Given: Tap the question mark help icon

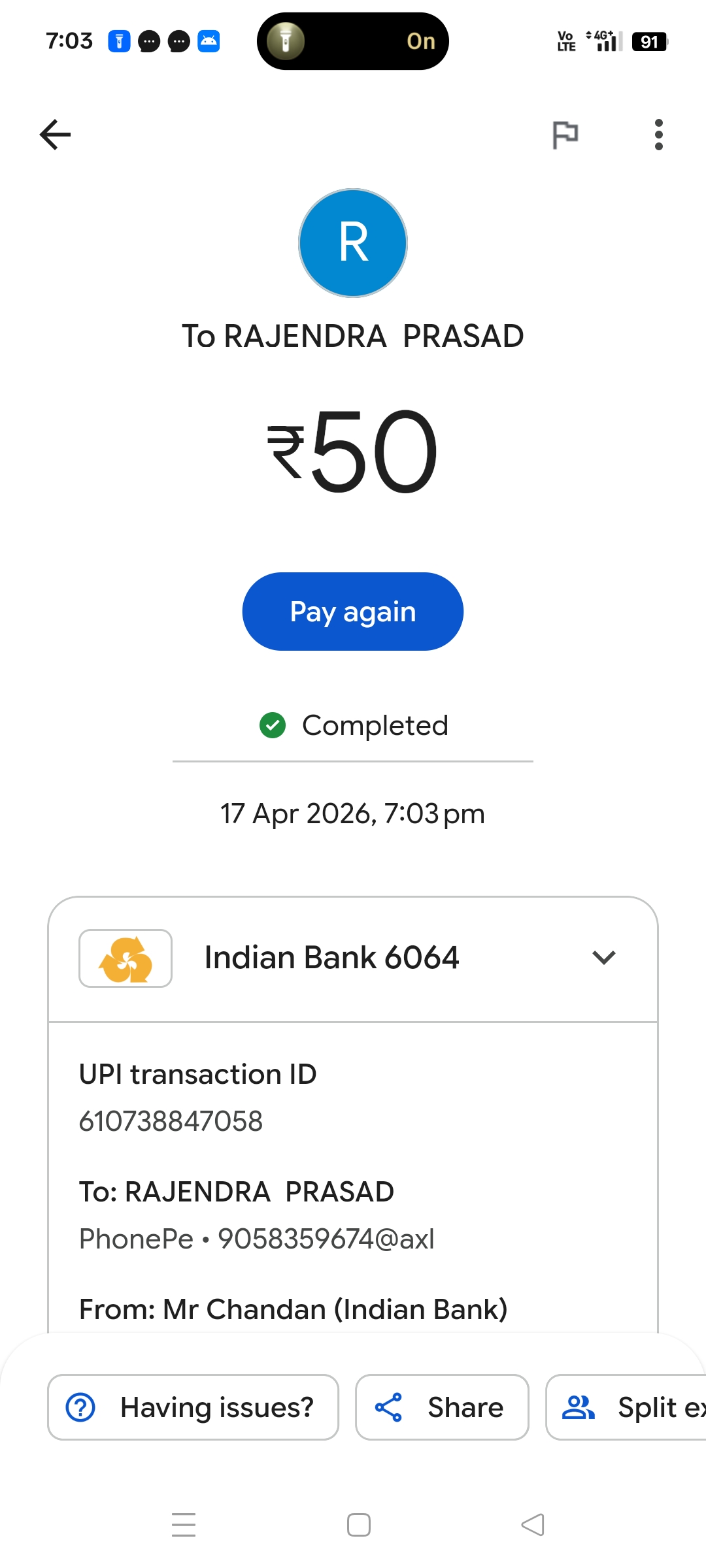Looking at the screenshot, I should (x=81, y=1407).
